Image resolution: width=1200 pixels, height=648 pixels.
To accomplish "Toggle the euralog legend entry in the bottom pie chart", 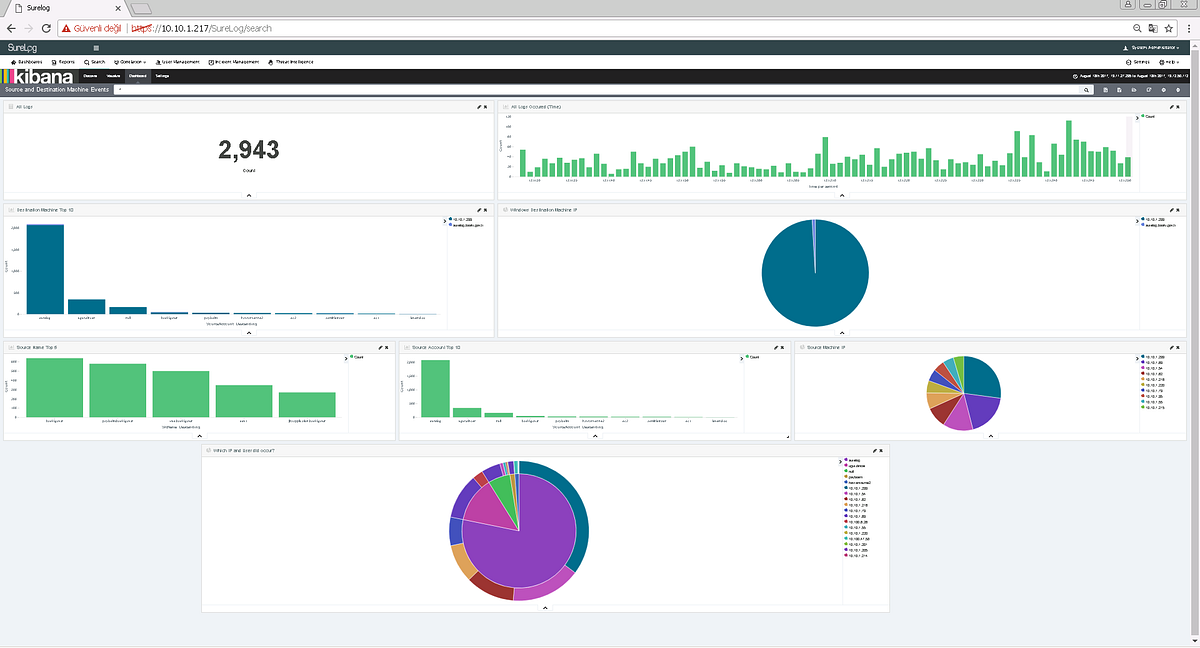I will click(x=858, y=460).
